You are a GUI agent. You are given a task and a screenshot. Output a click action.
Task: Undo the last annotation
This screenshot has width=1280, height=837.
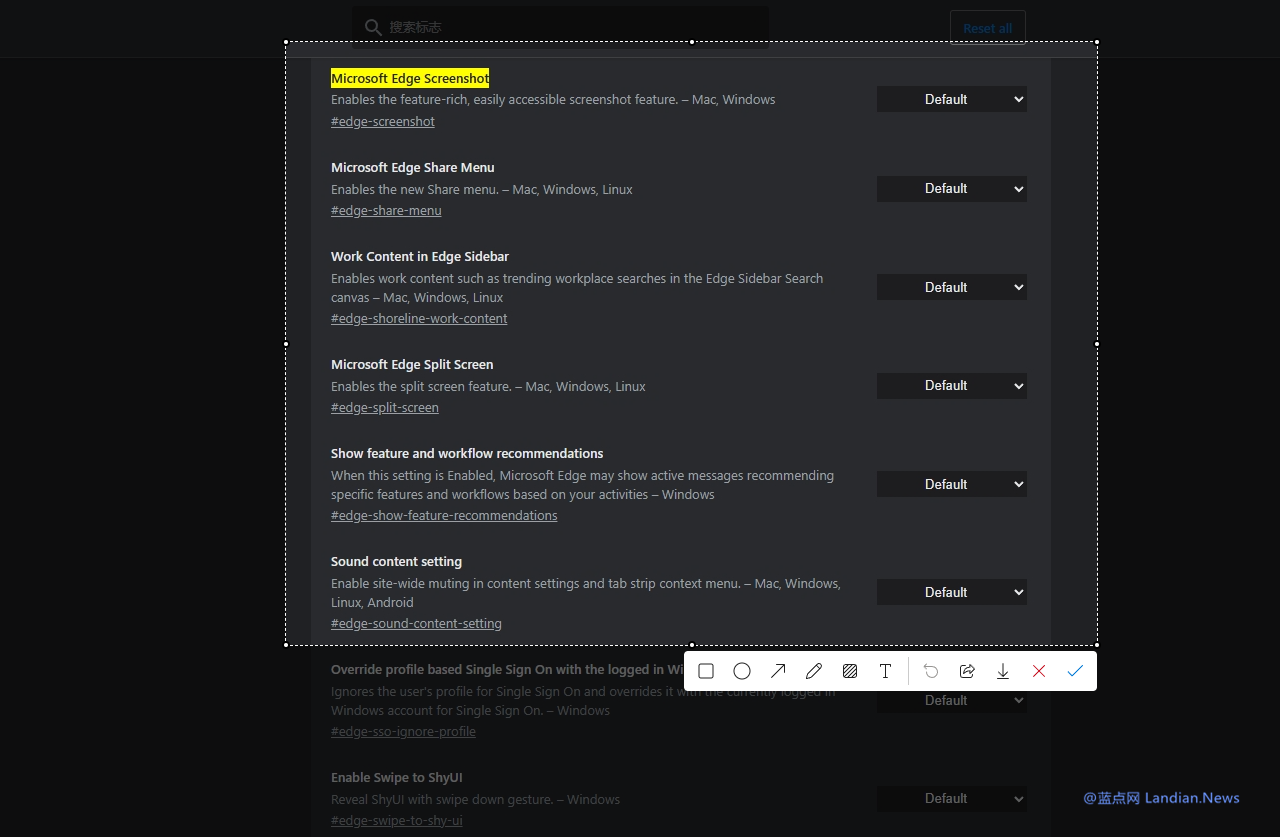click(x=931, y=671)
